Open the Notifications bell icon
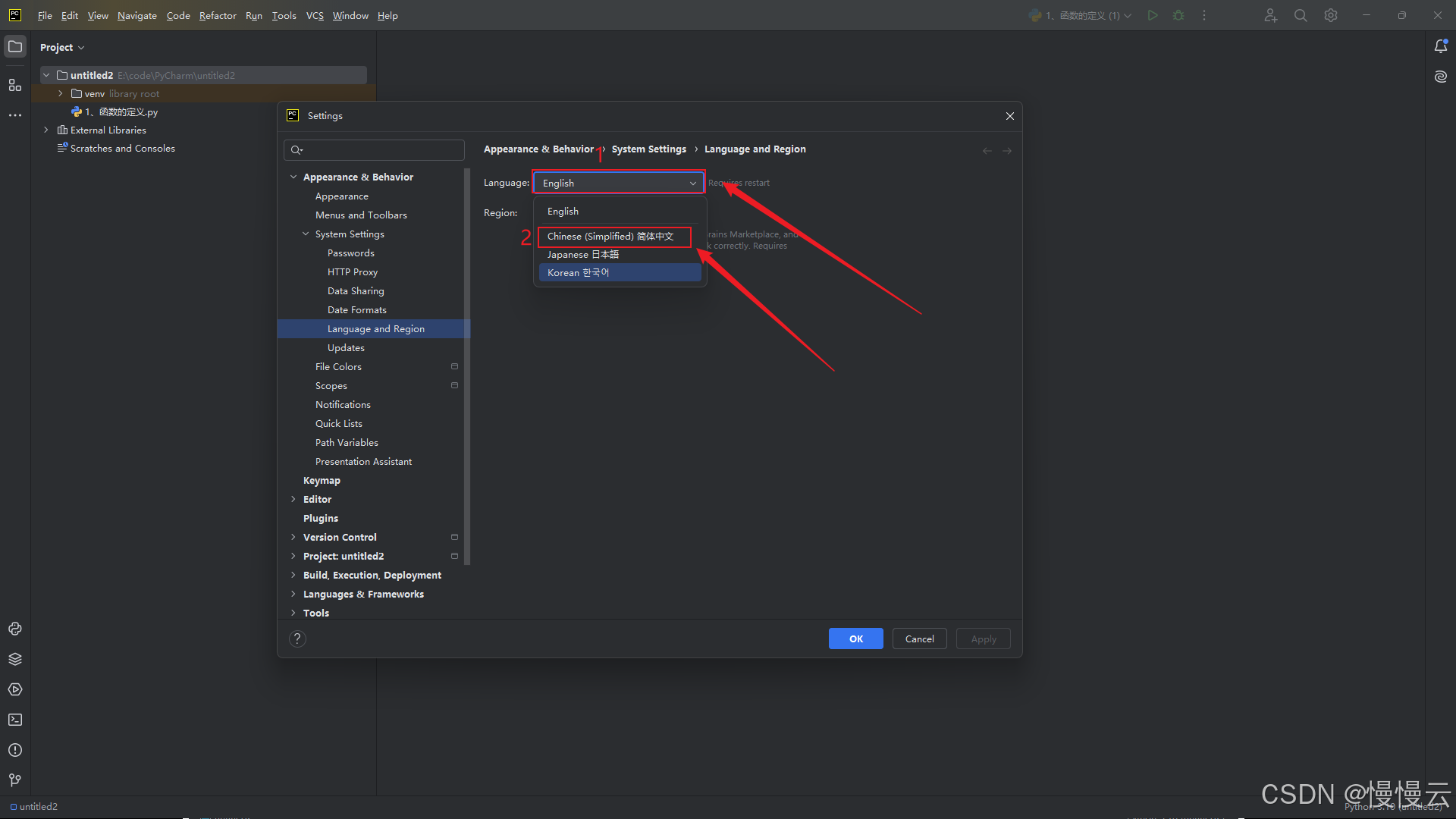This screenshot has width=1456, height=819. 1440,47
